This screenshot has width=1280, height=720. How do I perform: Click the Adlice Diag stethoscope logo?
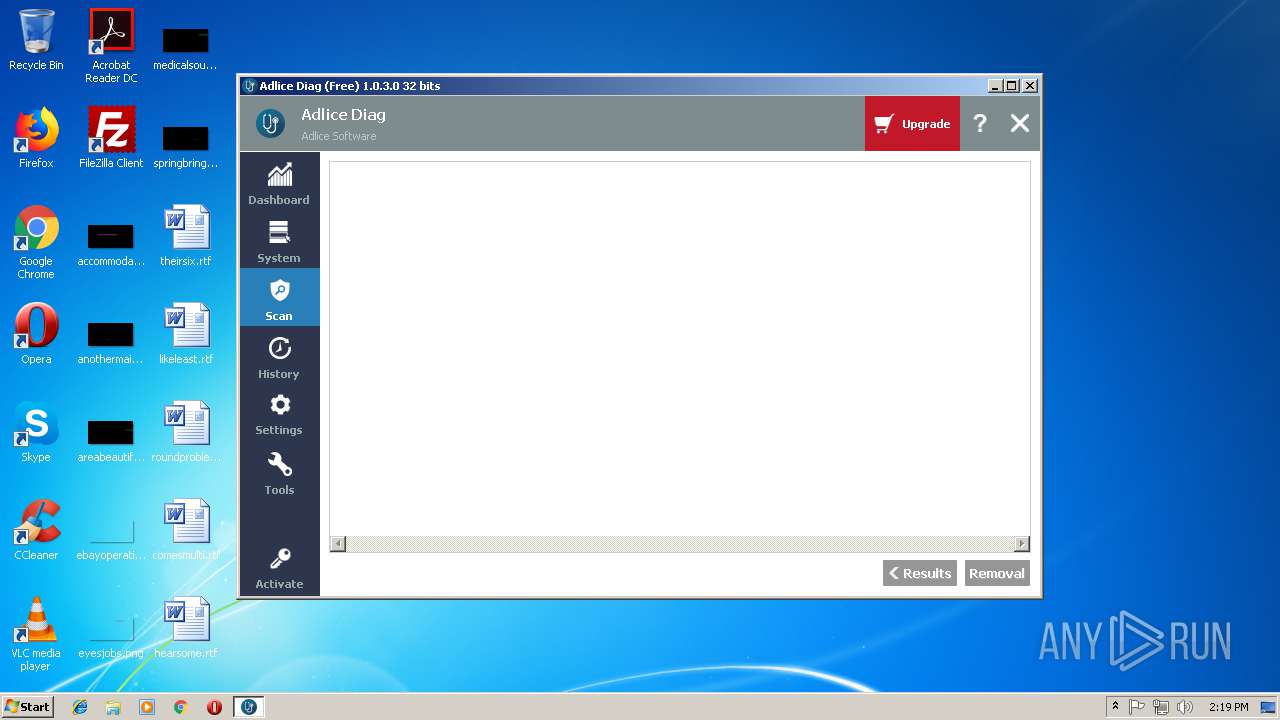(270, 123)
